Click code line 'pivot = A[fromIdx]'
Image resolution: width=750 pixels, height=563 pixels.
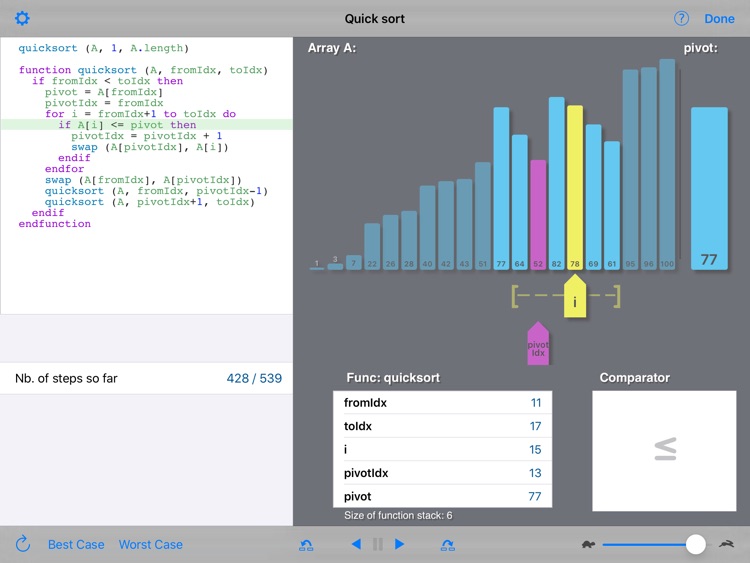pos(104,92)
